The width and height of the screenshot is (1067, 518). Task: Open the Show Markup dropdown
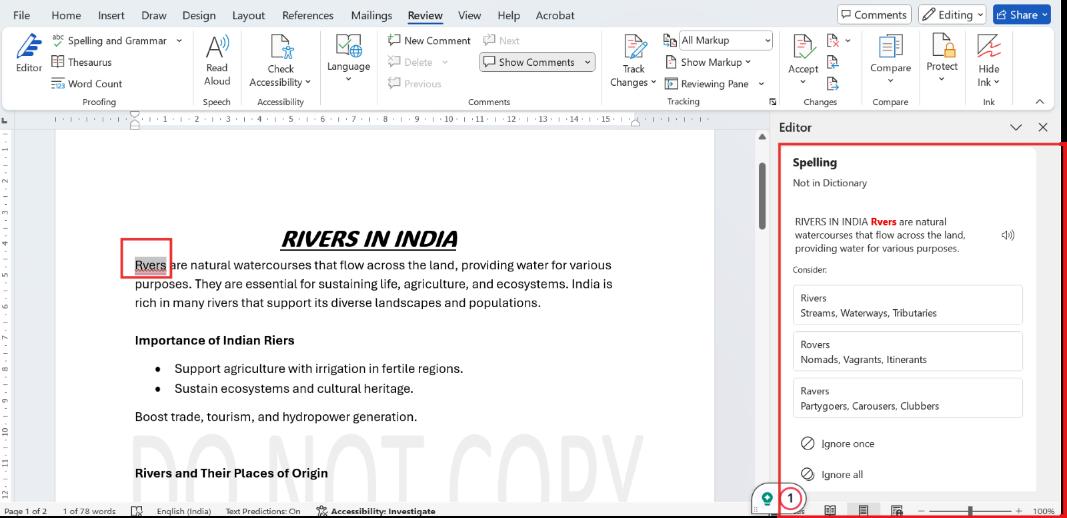(712, 62)
